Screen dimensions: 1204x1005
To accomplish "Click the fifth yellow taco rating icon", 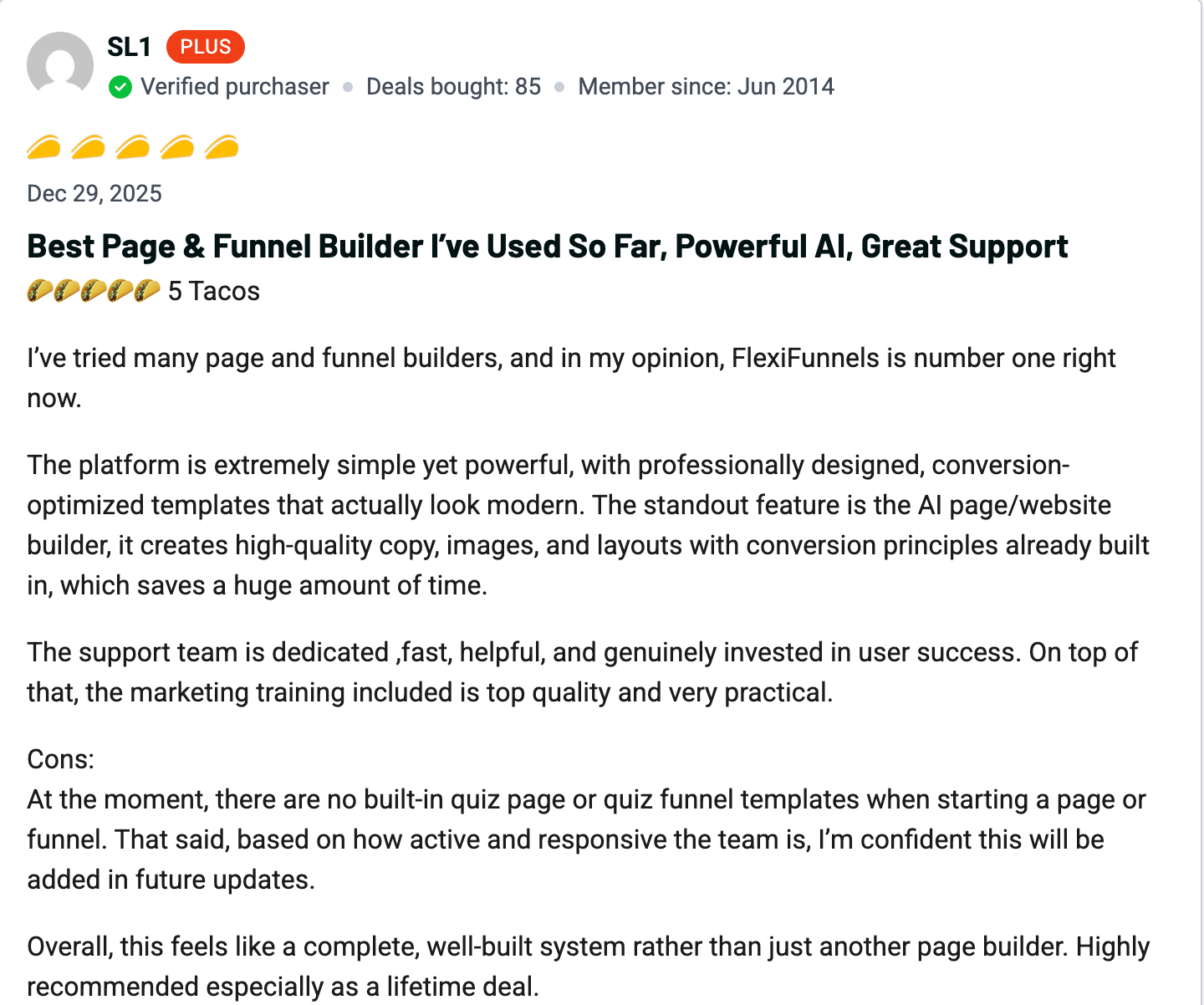I will [x=222, y=148].
